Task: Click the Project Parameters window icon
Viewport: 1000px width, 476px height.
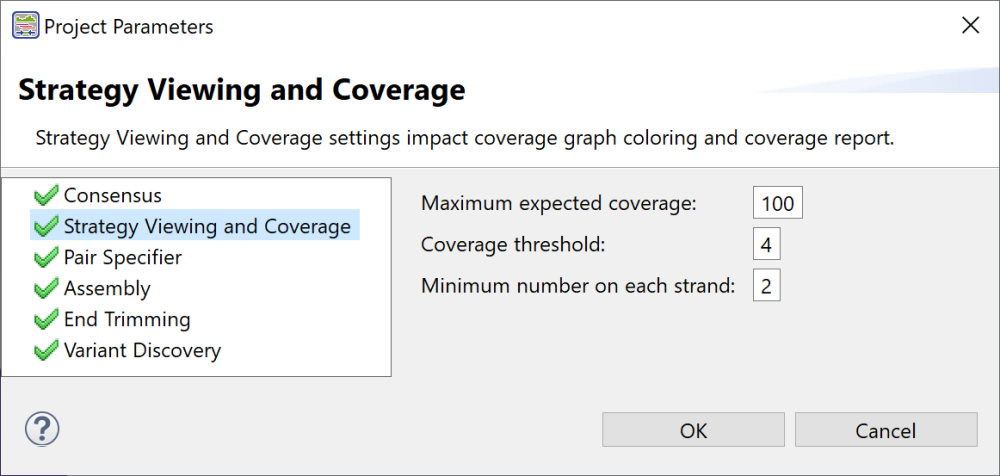Action: (26, 27)
